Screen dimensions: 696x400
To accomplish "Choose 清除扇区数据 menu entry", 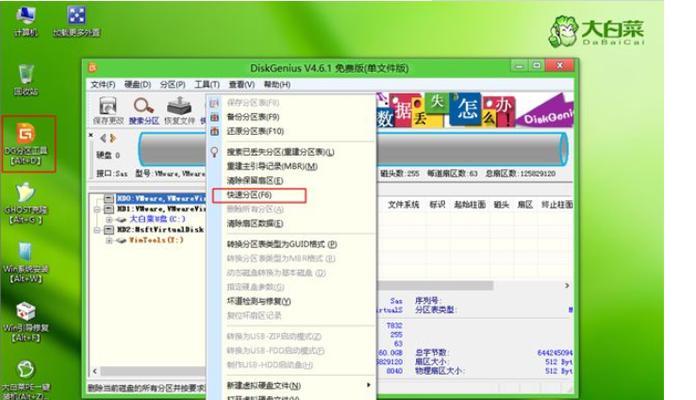I will pos(292,223).
